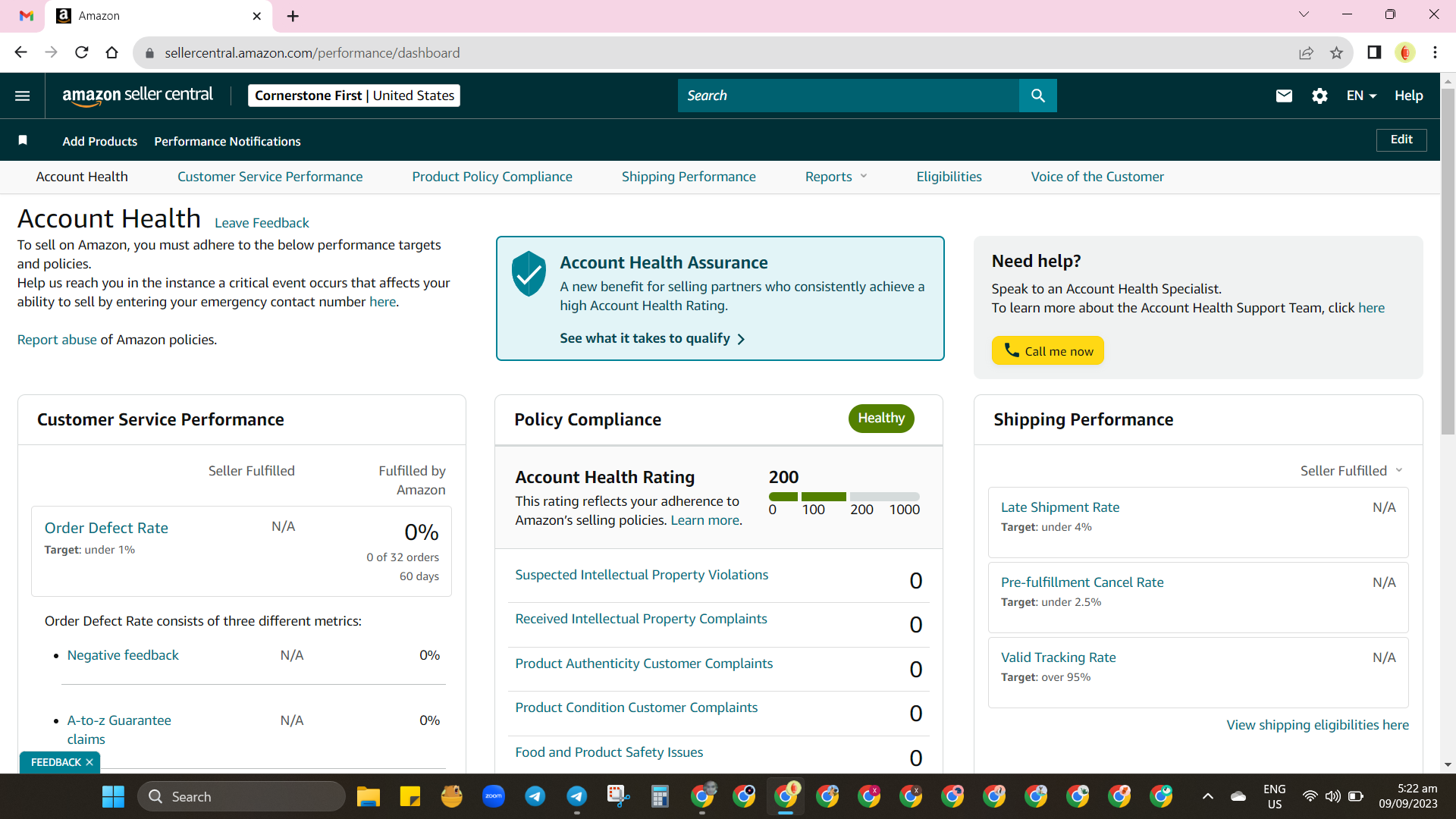Open the Voice of the Customer tab
The height and width of the screenshot is (819, 1456).
(1097, 177)
